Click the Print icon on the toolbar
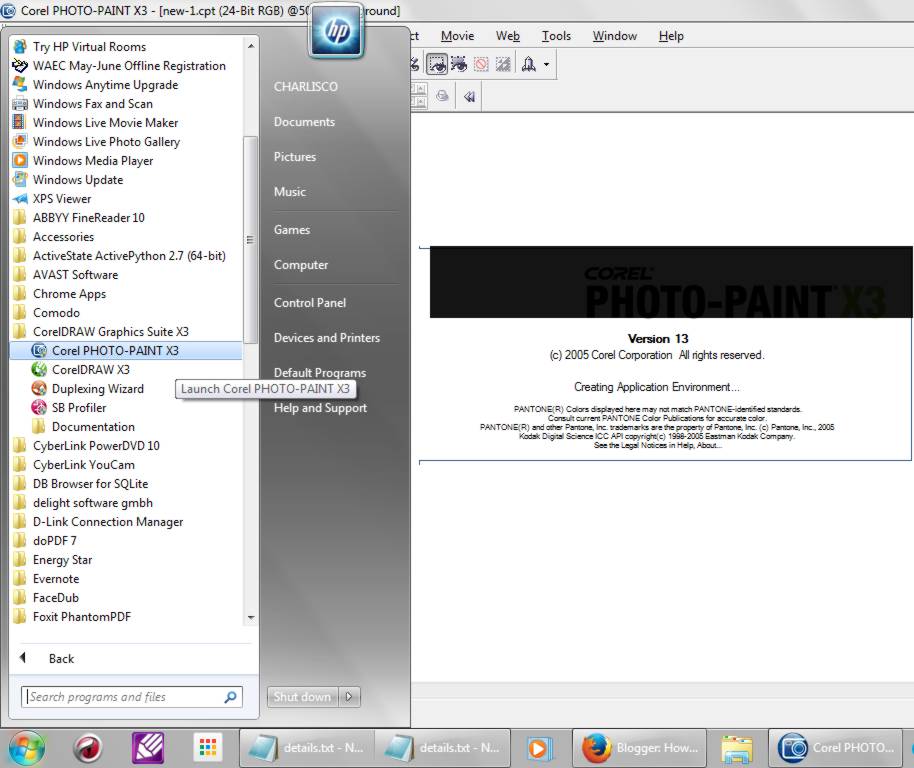The height and width of the screenshot is (768, 914). pos(443,96)
